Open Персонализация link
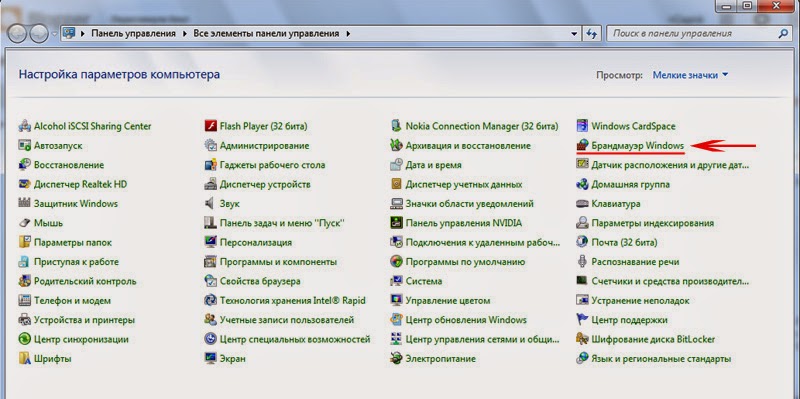The height and width of the screenshot is (399, 800). (x=256, y=242)
